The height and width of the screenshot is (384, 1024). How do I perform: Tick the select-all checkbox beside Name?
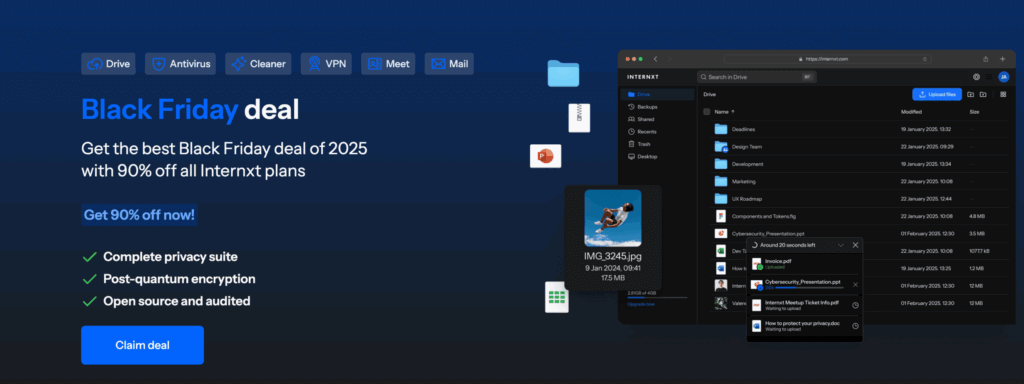pos(707,112)
